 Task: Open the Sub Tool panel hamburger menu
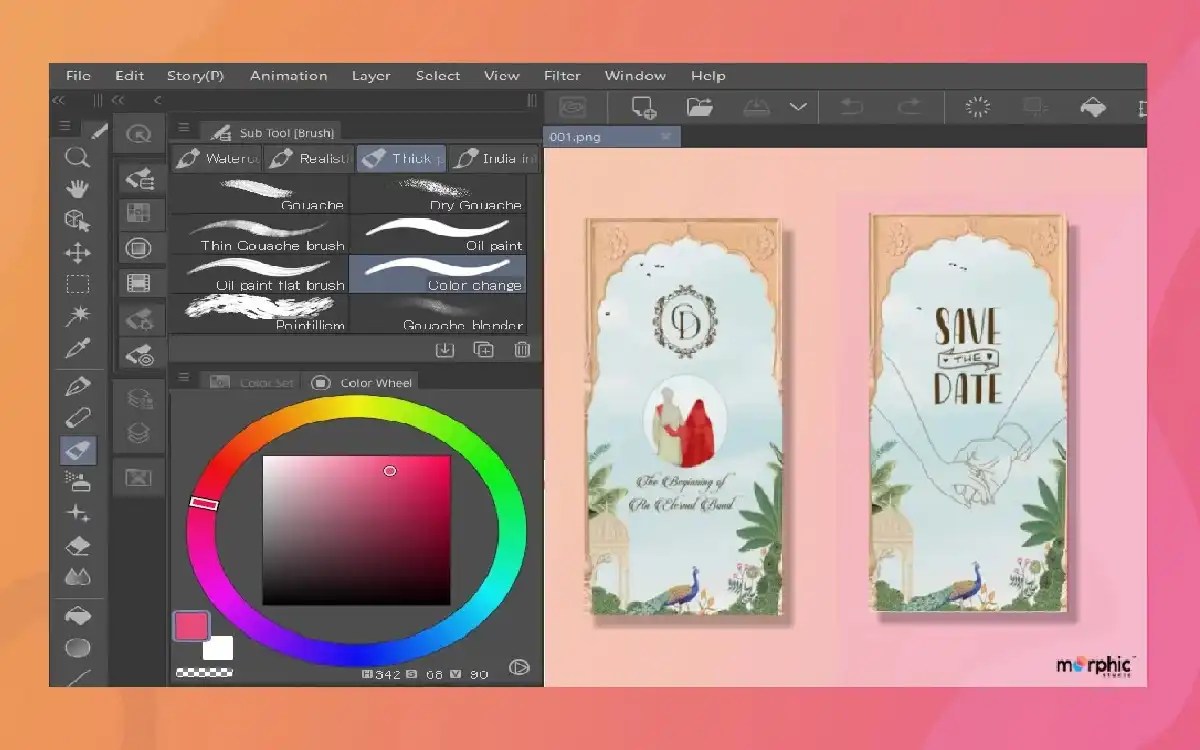click(x=183, y=128)
